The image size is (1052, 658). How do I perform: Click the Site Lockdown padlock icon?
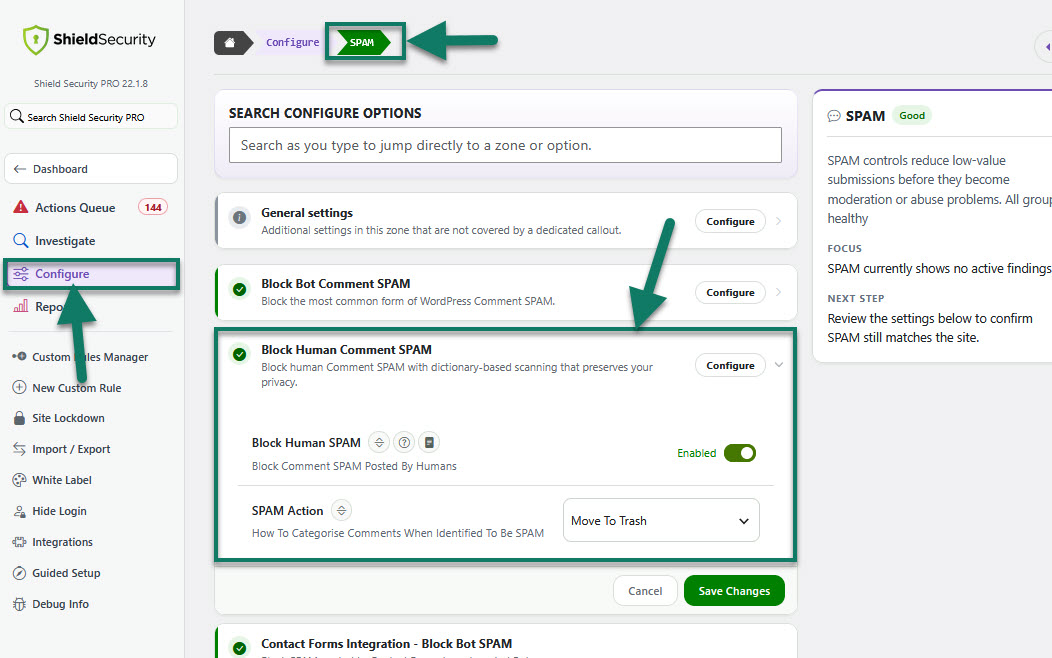click(x=19, y=418)
